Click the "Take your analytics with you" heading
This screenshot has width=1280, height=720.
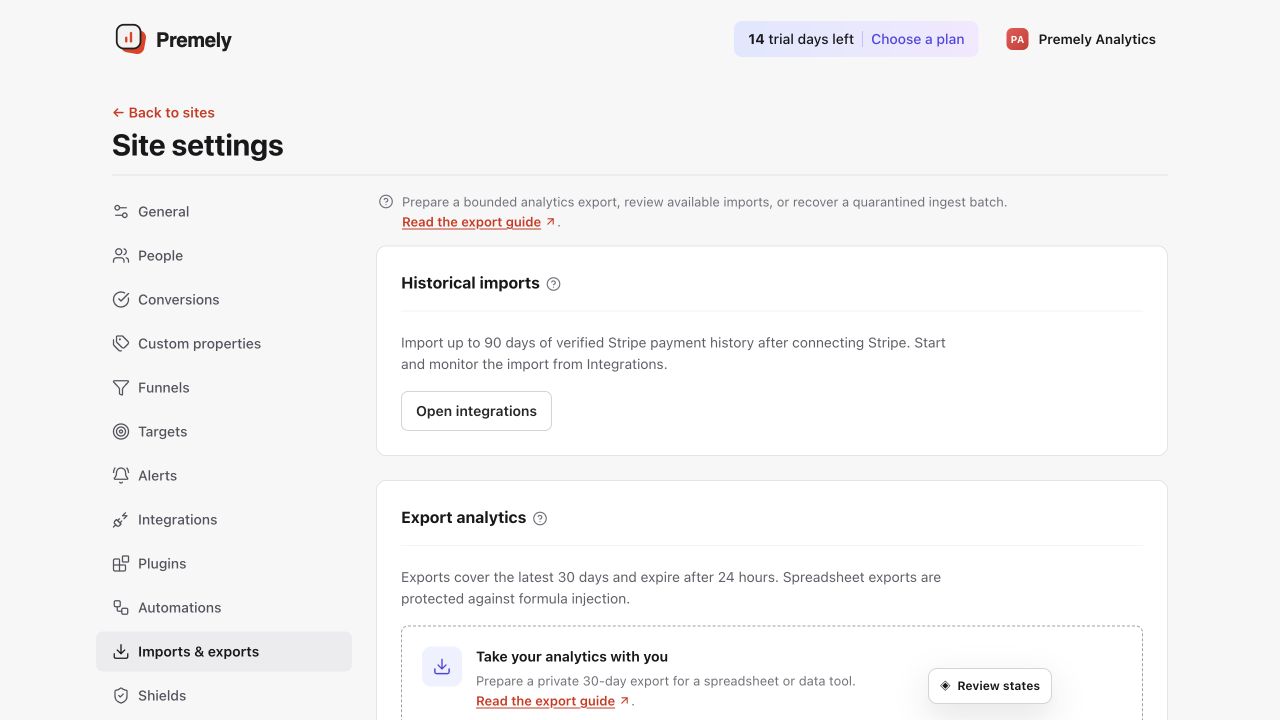pos(572,657)
